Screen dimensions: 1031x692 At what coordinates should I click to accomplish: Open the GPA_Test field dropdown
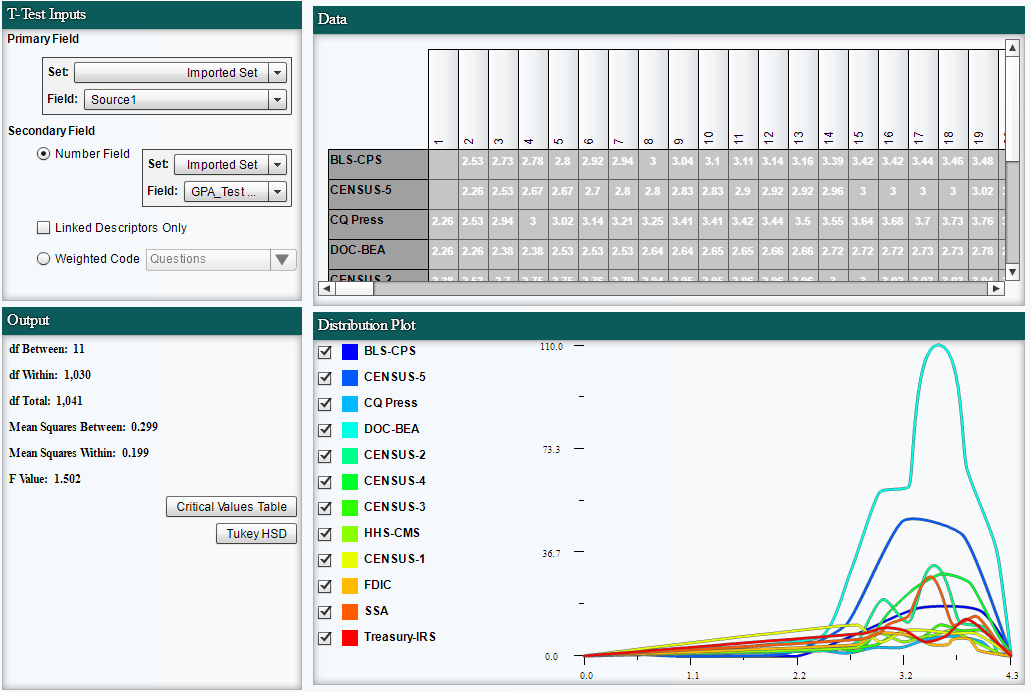[x=235, y=191]
